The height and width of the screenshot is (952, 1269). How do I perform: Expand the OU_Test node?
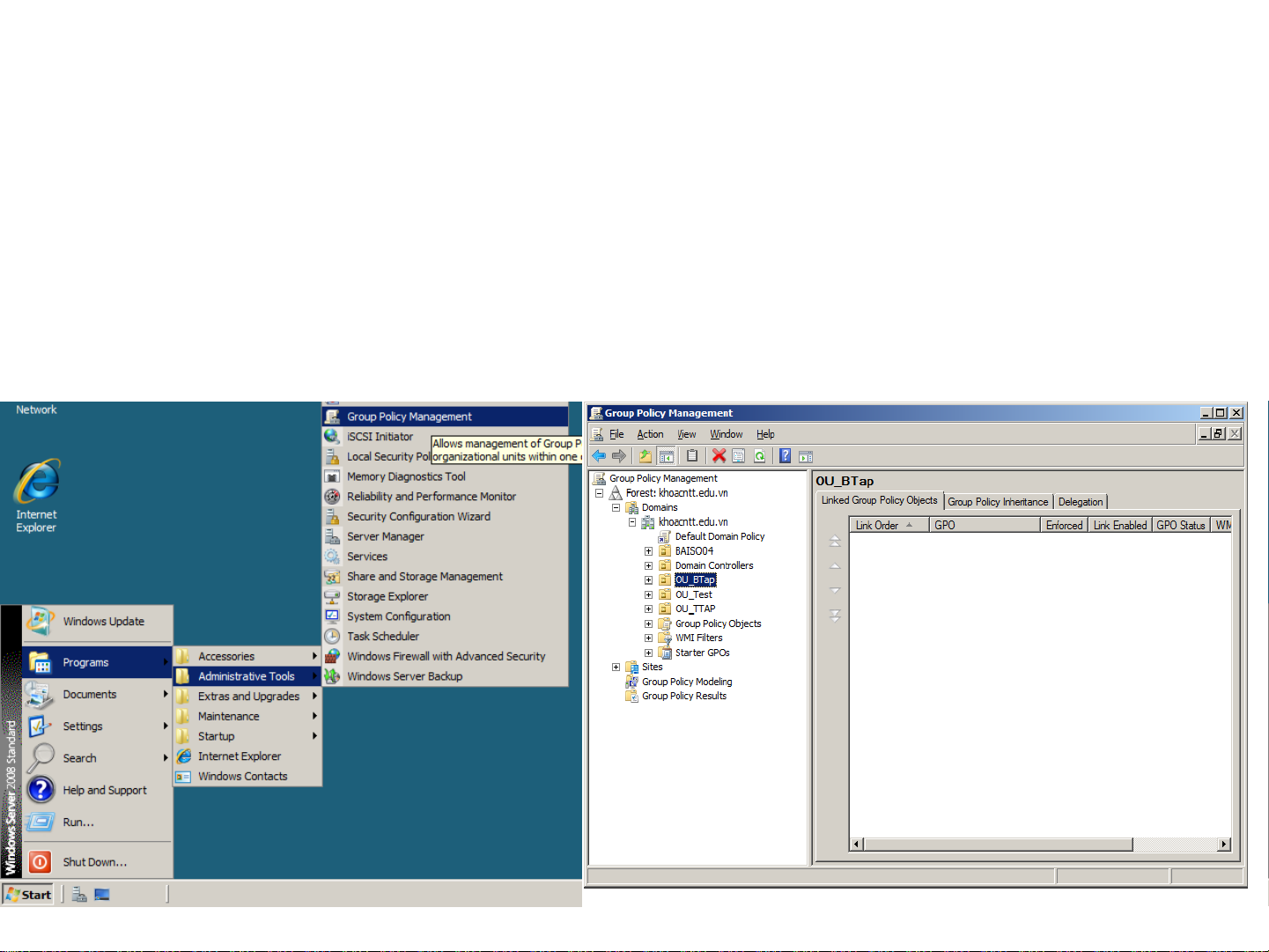click(x=648, y=594)
